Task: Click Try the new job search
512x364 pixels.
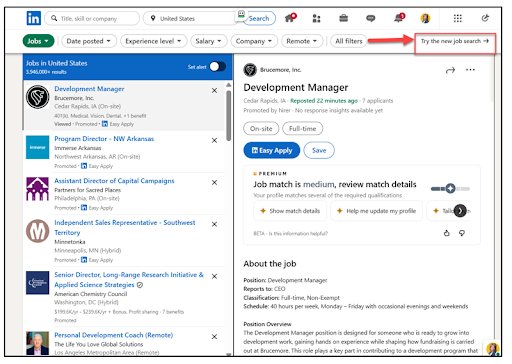Action: pyautogui.click(x=455, y=41)
